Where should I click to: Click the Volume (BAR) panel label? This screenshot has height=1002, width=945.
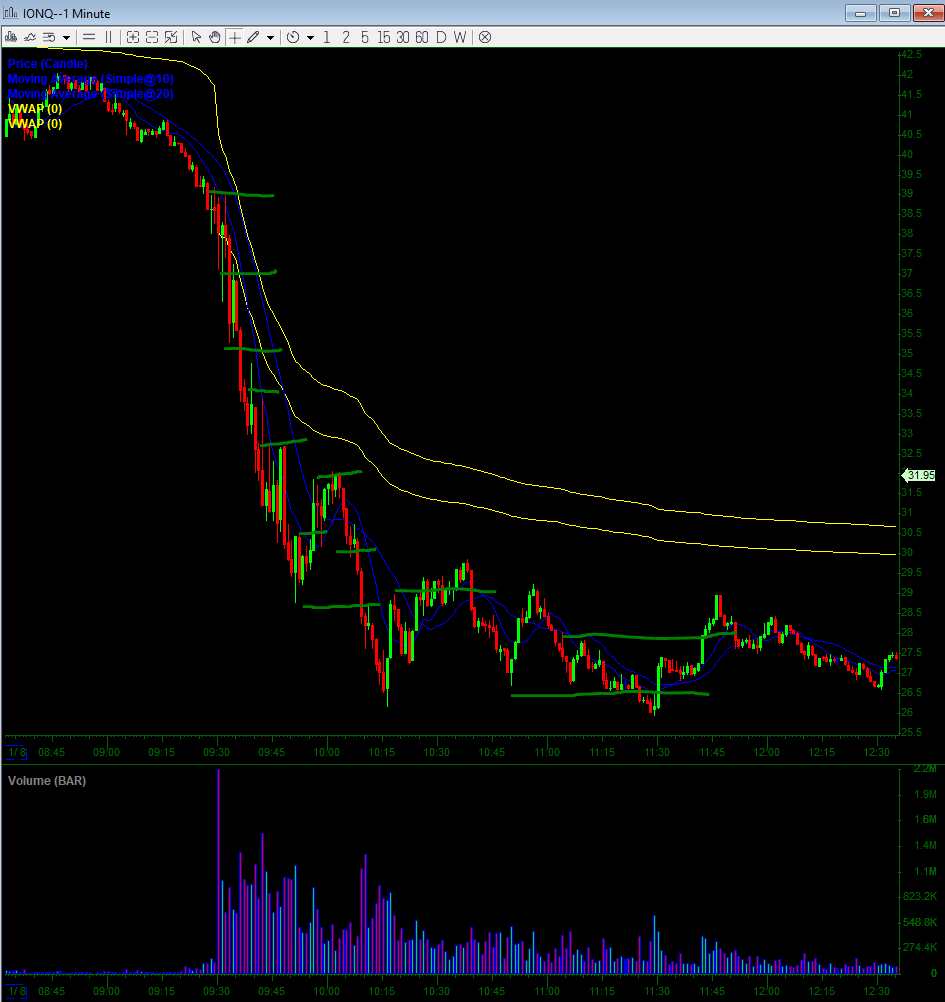pyautogui.click(x=47, y=780)
